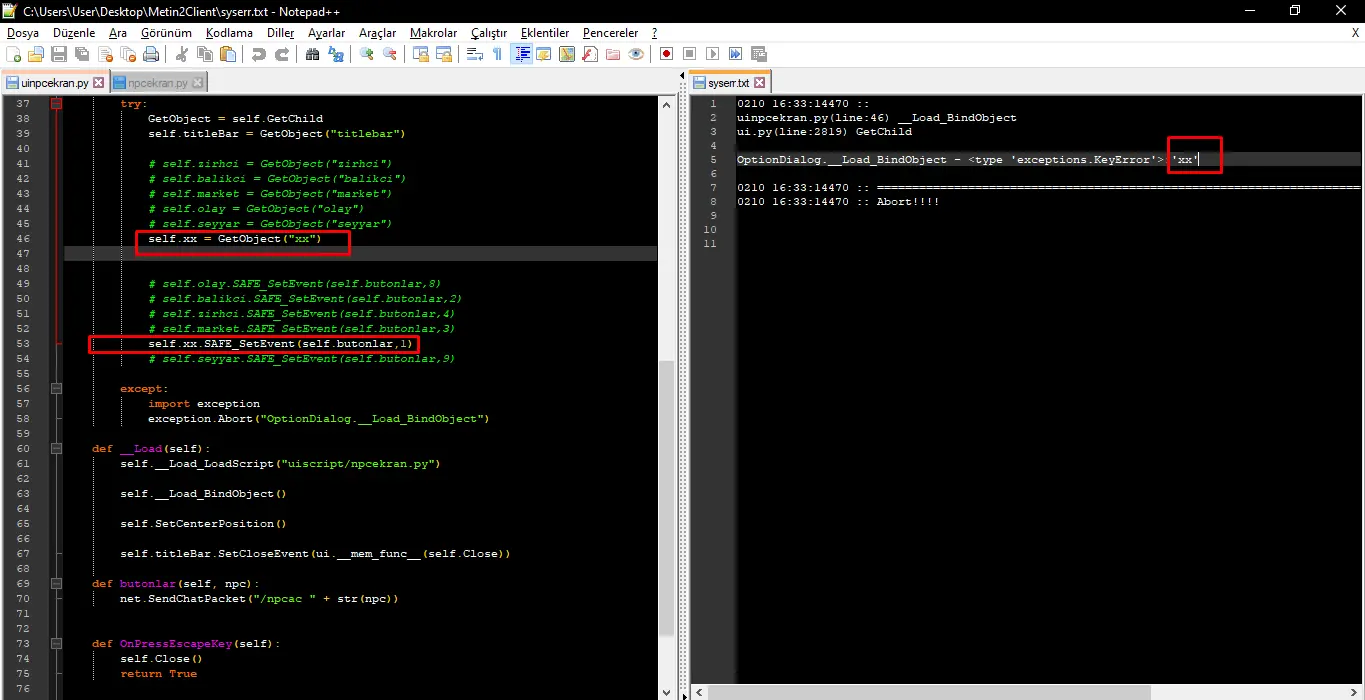Toggle synchronized vertical scrolling icon
Image resolution: width=1365 pixels, height=700 pixels.
pyautogui.click(x=420, y=54)
